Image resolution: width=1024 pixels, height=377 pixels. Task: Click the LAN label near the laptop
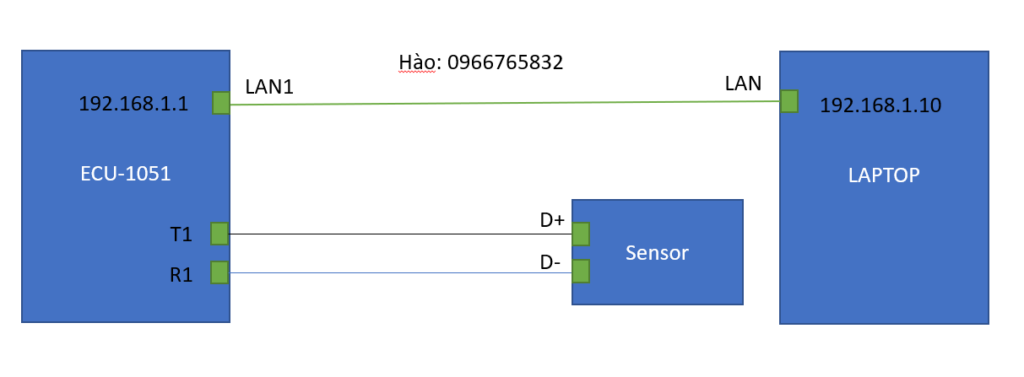coord(743,84)
